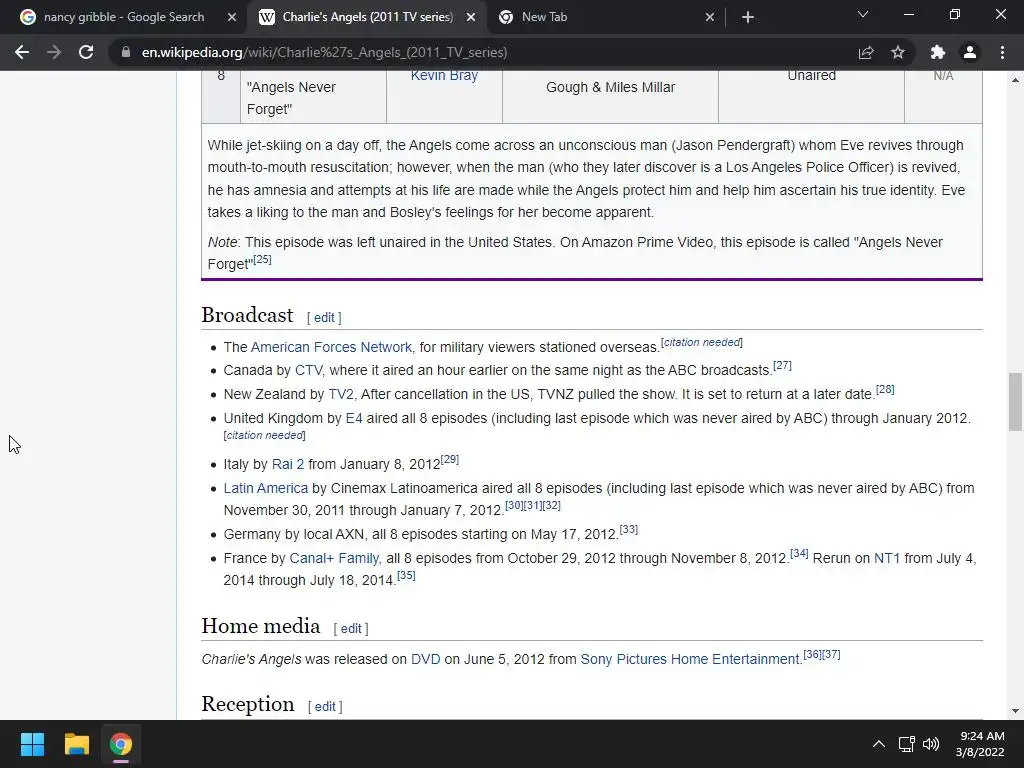The image size is (1024, 768).
Task: Click the "Angels Never Forget" episode title cell
Action: (x=313, y=97)
